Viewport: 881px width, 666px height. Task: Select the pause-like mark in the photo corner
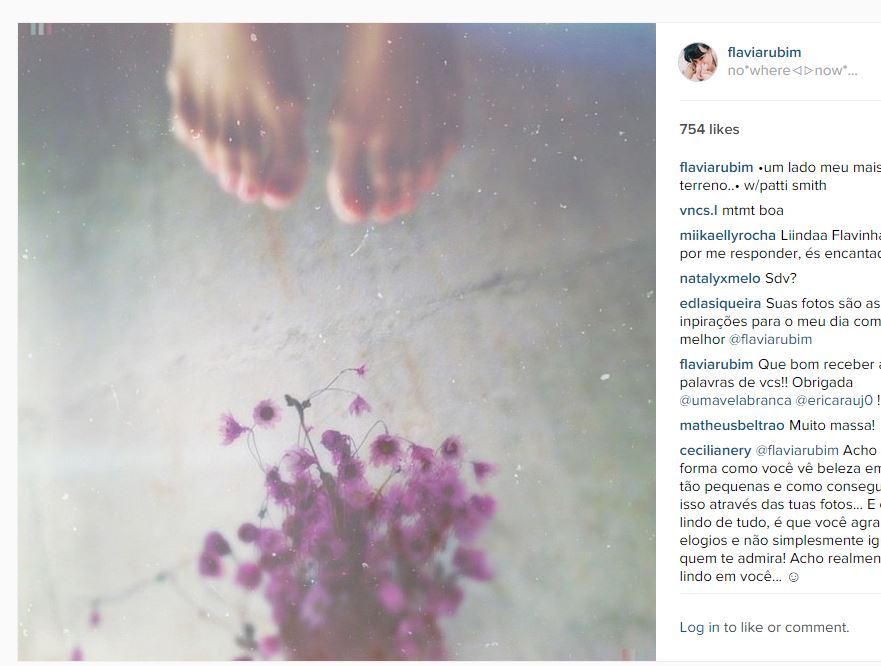point(41,29)
